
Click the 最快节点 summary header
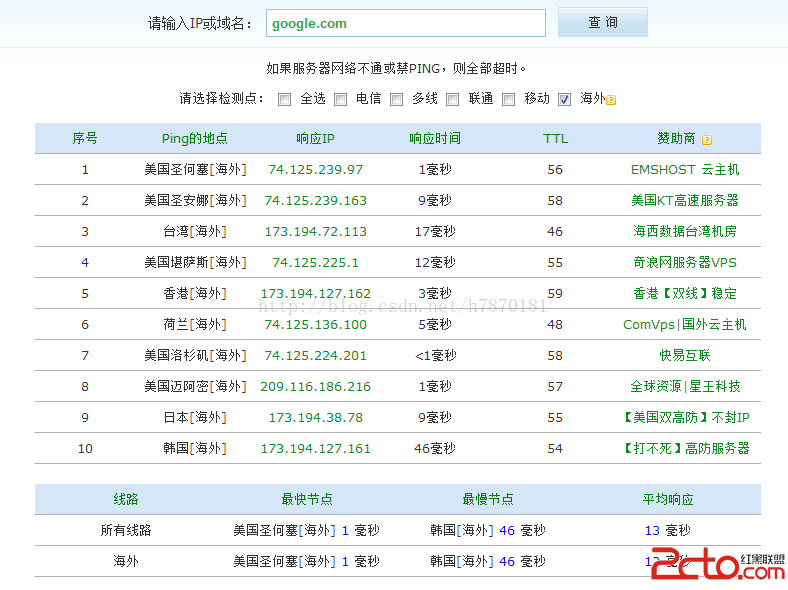pyautogui.click(x=307, y=499)
